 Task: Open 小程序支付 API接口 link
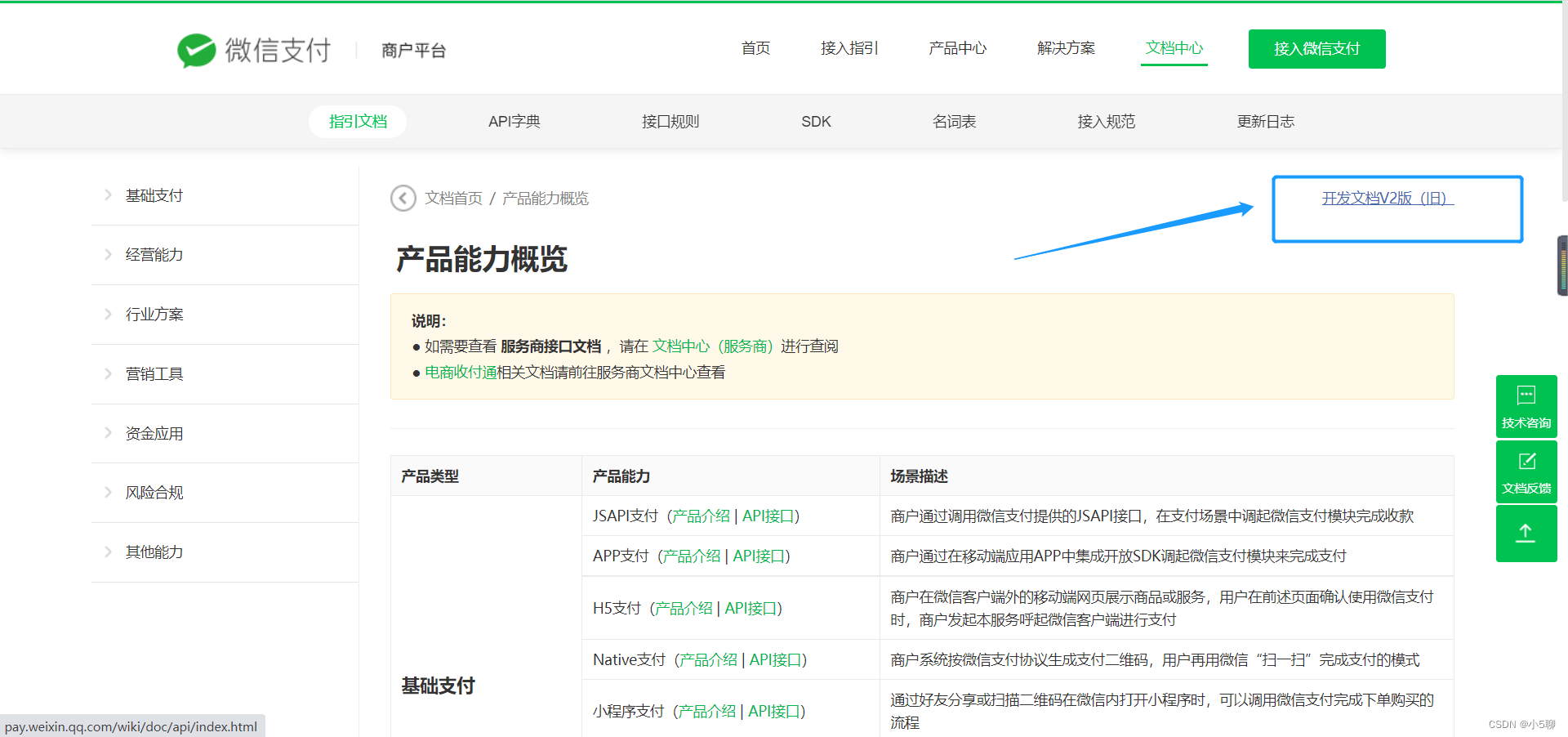(x=773, y=712)
